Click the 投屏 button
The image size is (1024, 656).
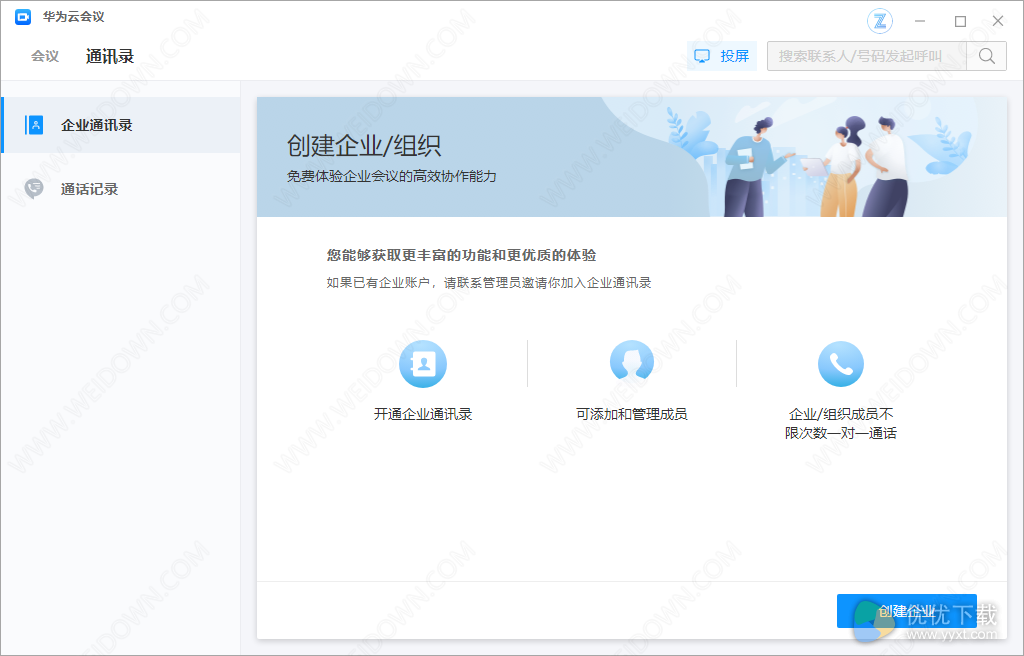tap(722, 56)
